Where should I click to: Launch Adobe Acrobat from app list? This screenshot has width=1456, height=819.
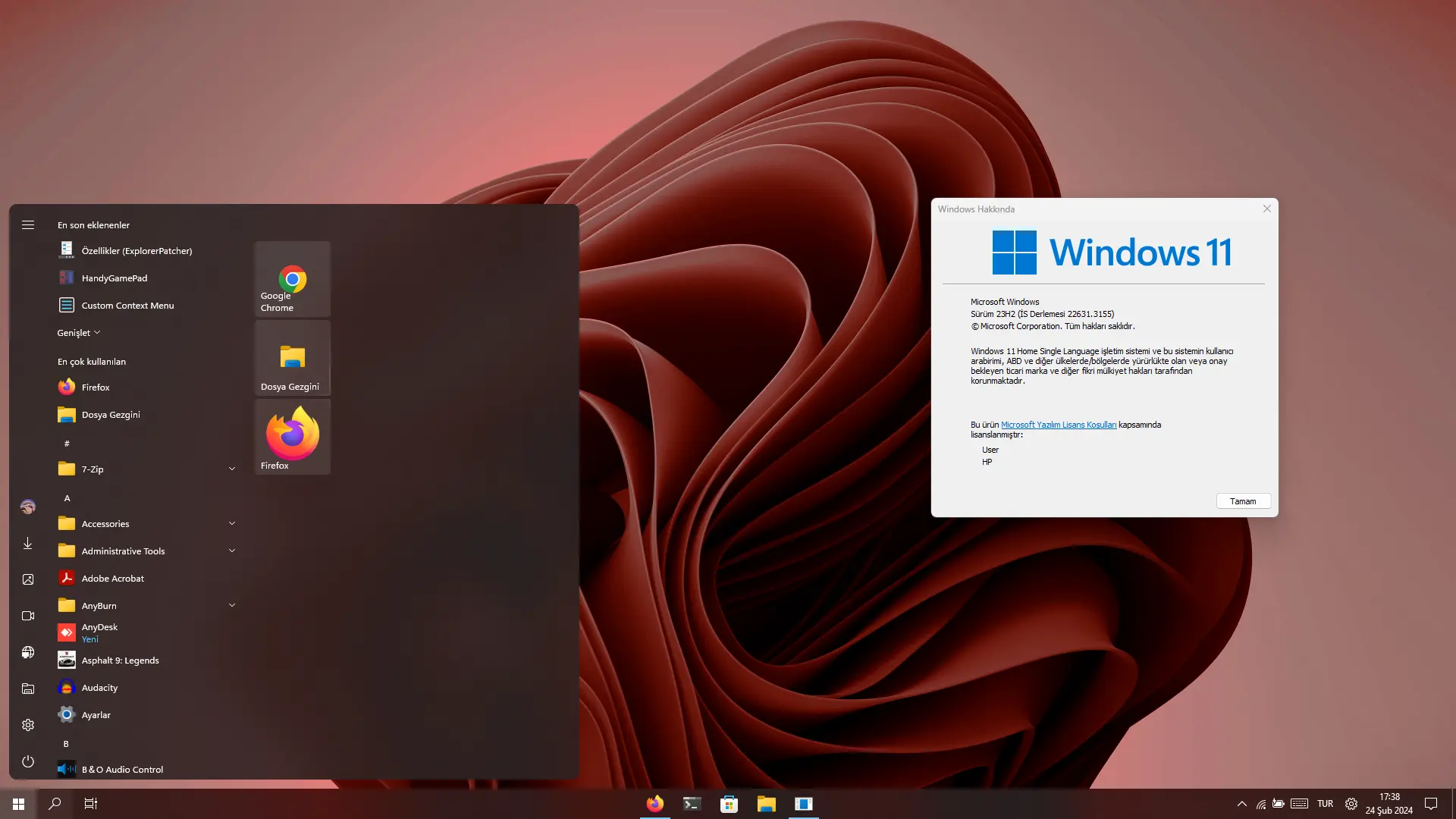pyautogui.click(x=147, y=578)
